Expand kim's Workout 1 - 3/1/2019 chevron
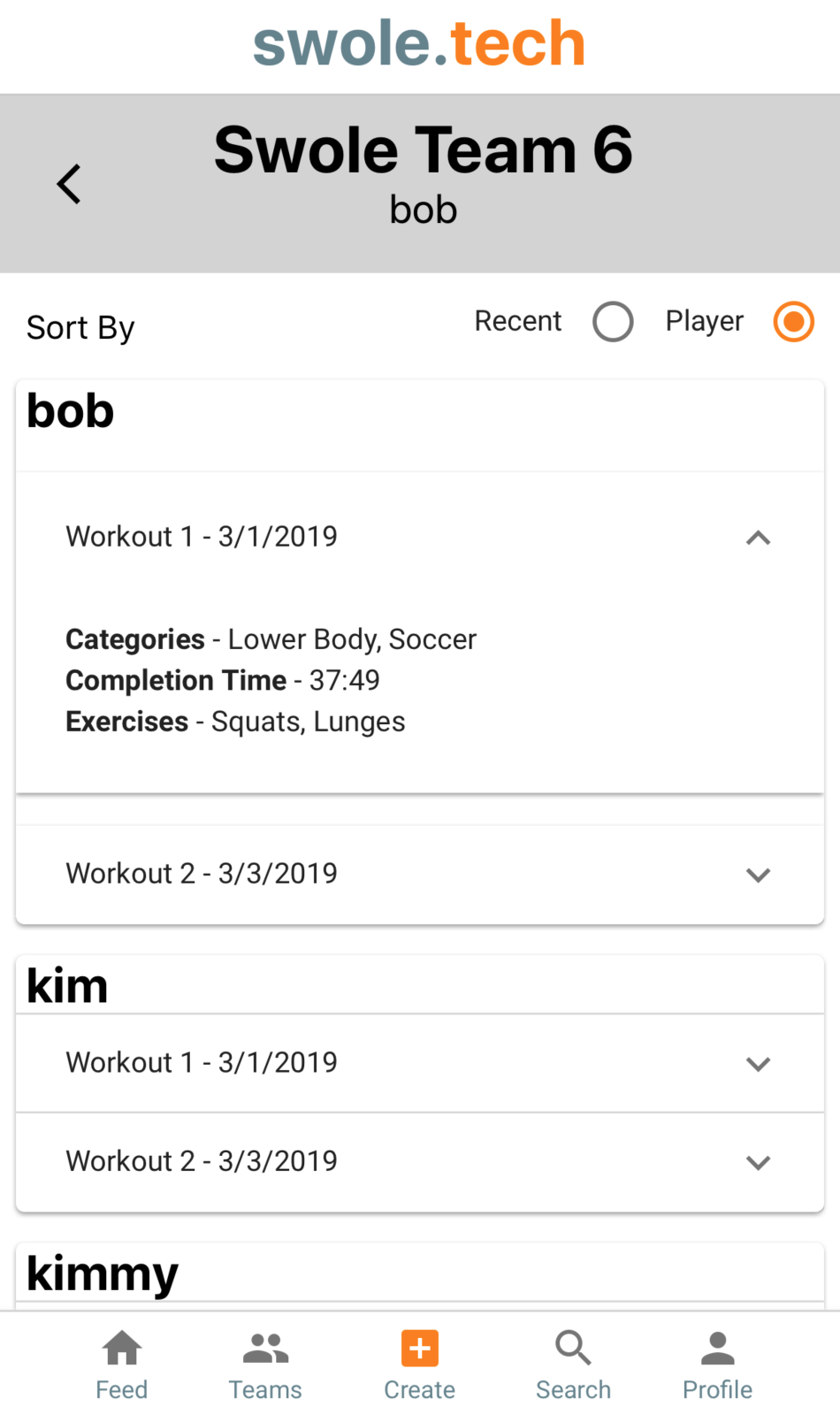 pyautogui.click(x=758, y=1064)
